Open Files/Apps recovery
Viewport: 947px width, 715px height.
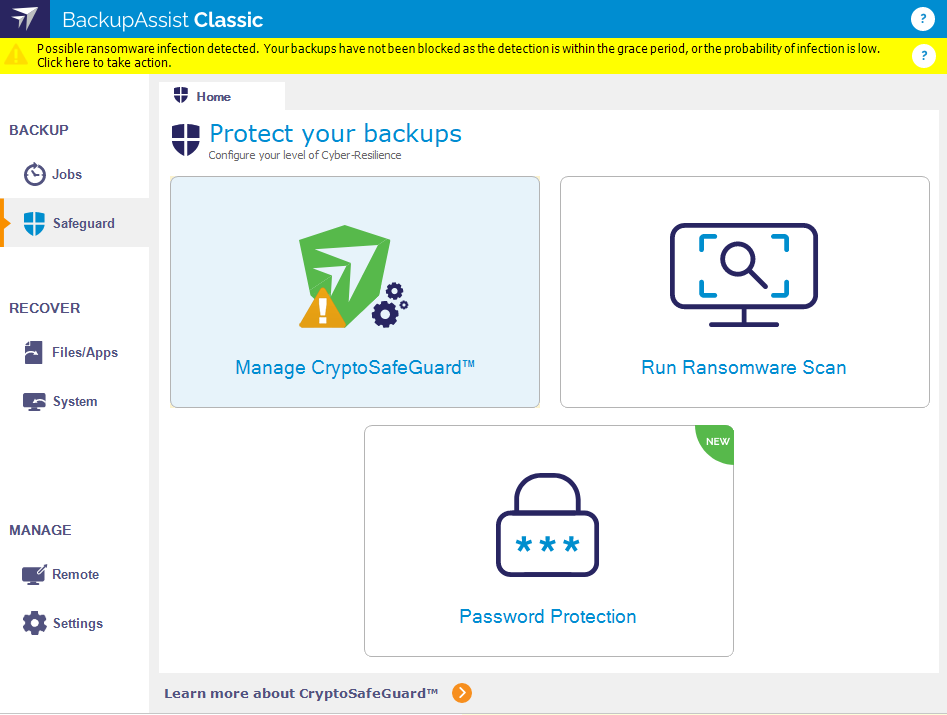[x=75, y=352]
